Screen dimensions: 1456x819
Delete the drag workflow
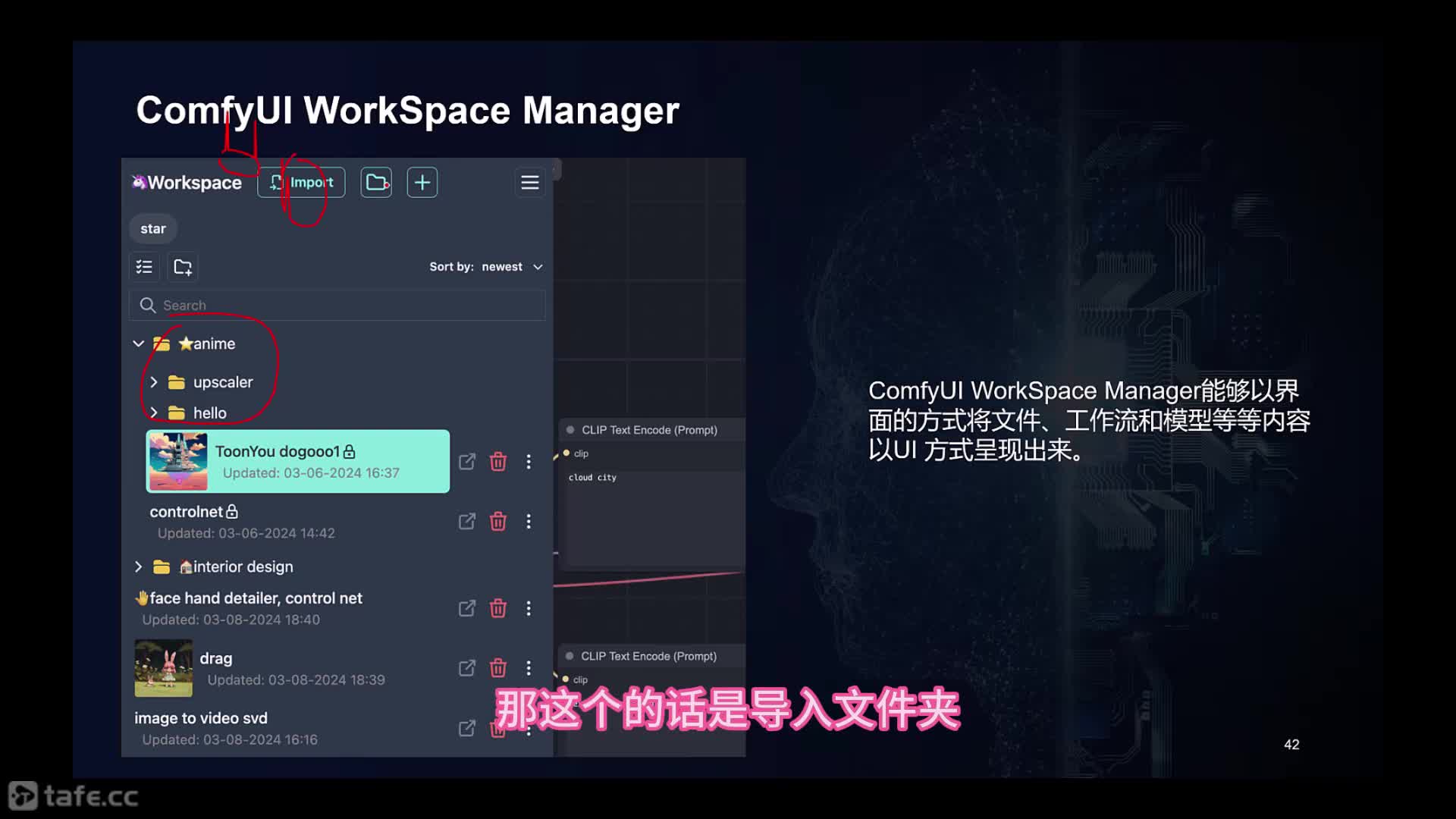pyautogui.click(x=498, y=667)
